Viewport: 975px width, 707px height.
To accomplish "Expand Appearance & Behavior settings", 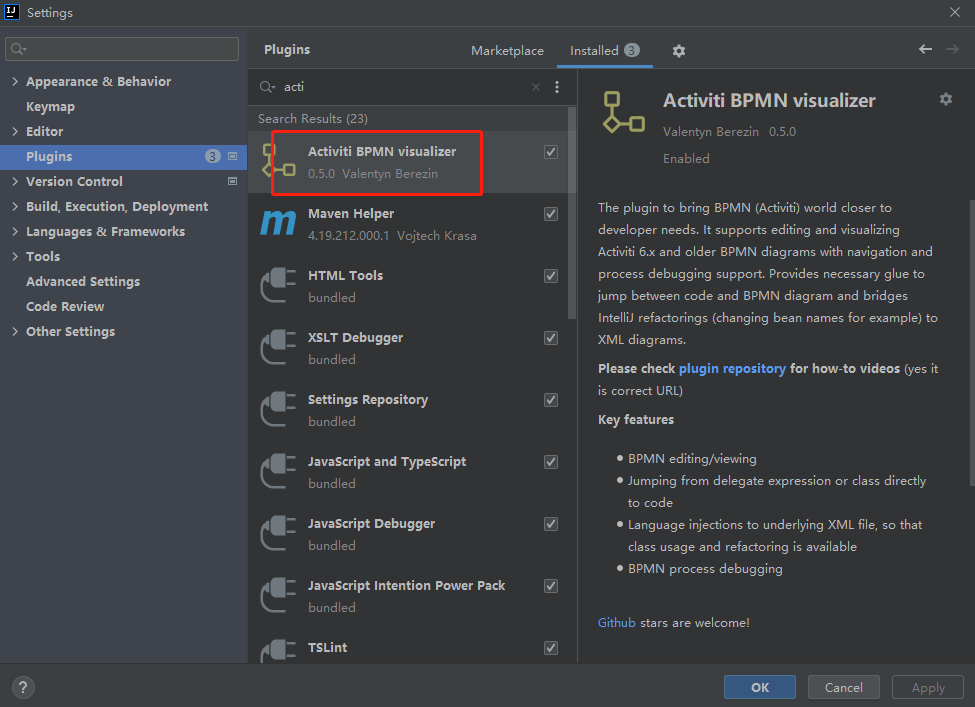I will pos(15,81).
